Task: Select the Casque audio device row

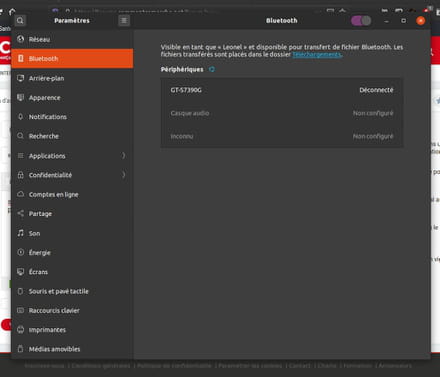Action: [x=282, y=113]
